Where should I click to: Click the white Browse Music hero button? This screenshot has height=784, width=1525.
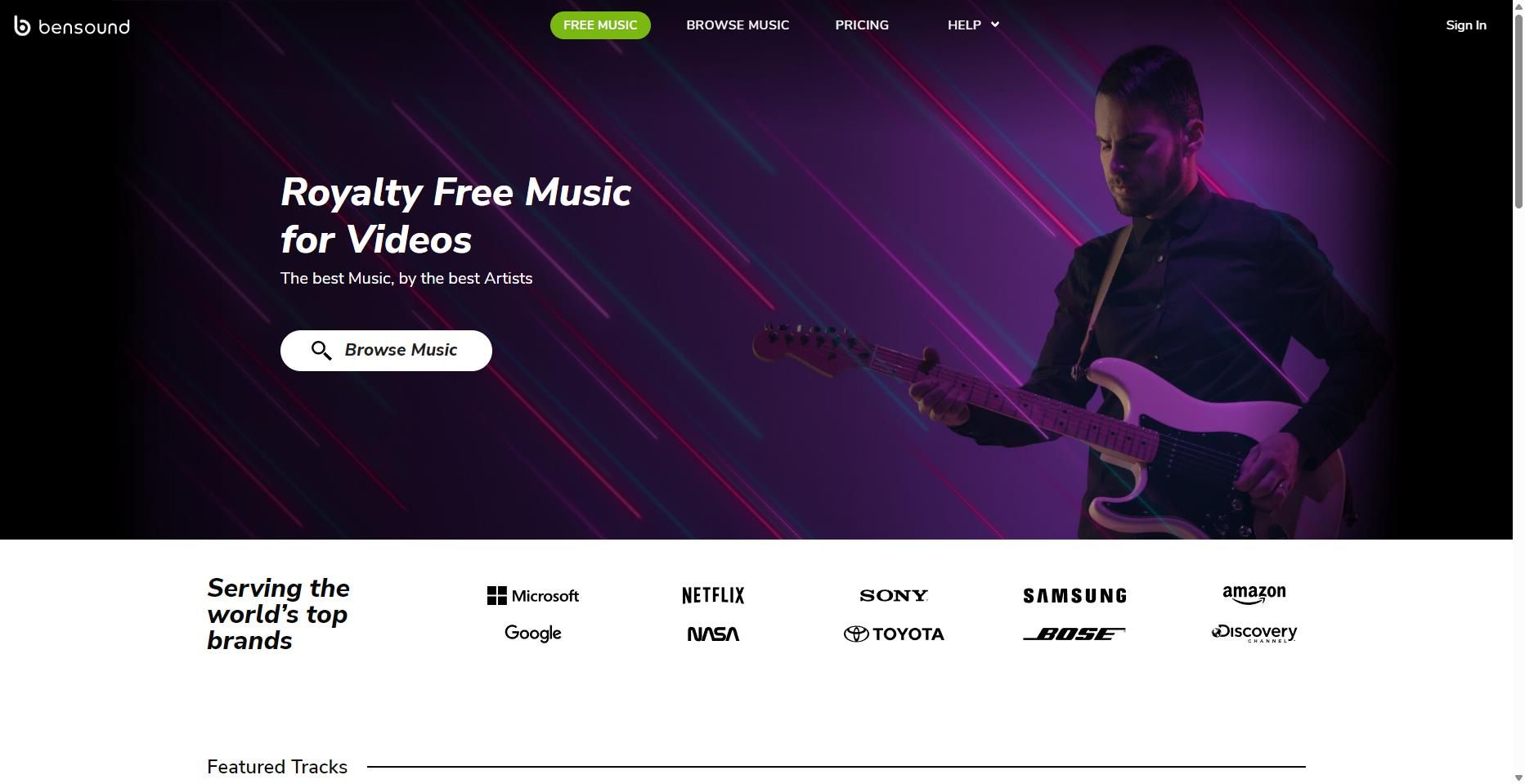[386, 351]
